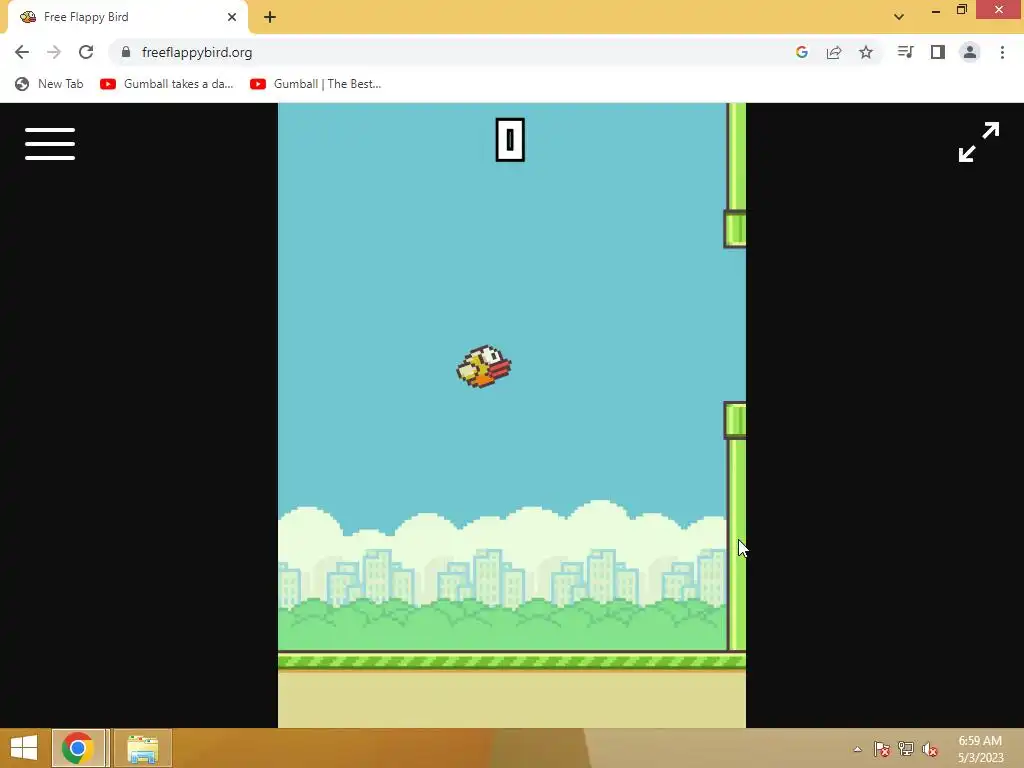Click the network status tray icon
Screen dimensions: 1024x768
[x=906, y=749]
